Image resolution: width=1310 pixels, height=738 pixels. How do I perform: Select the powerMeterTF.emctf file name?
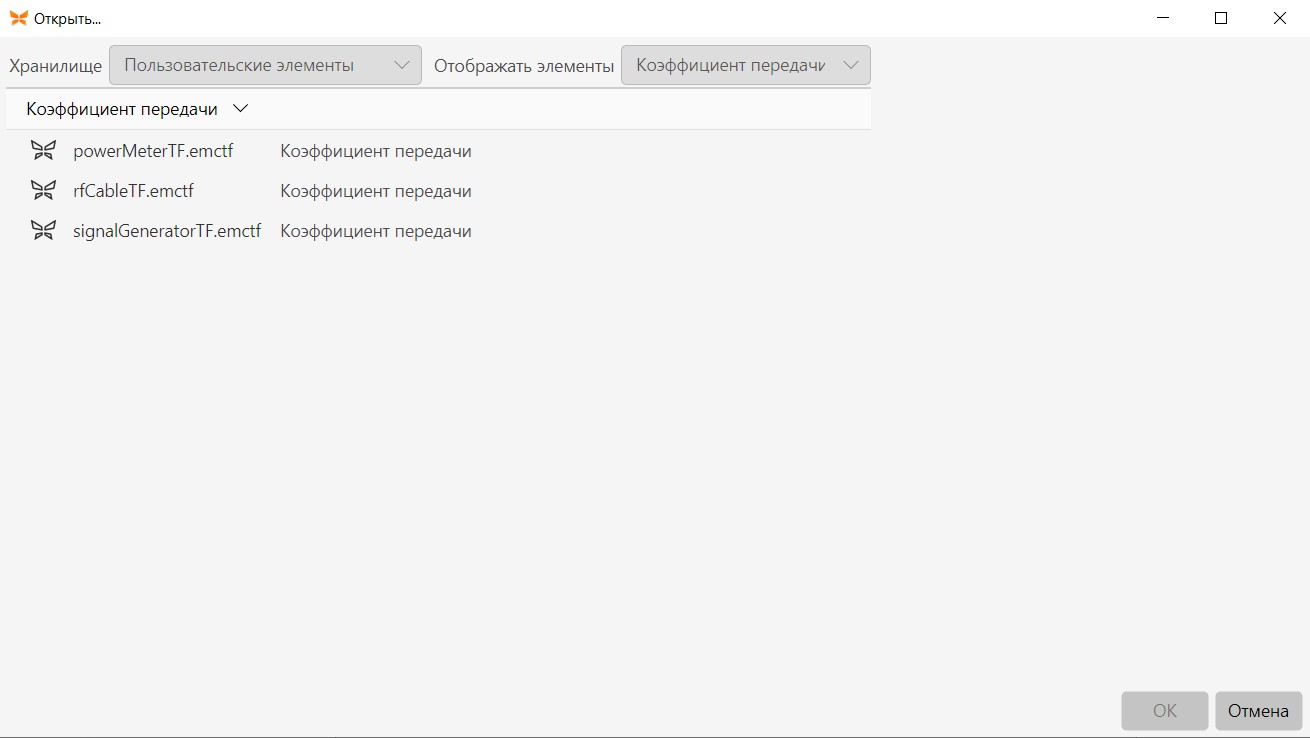pos(153,151)
